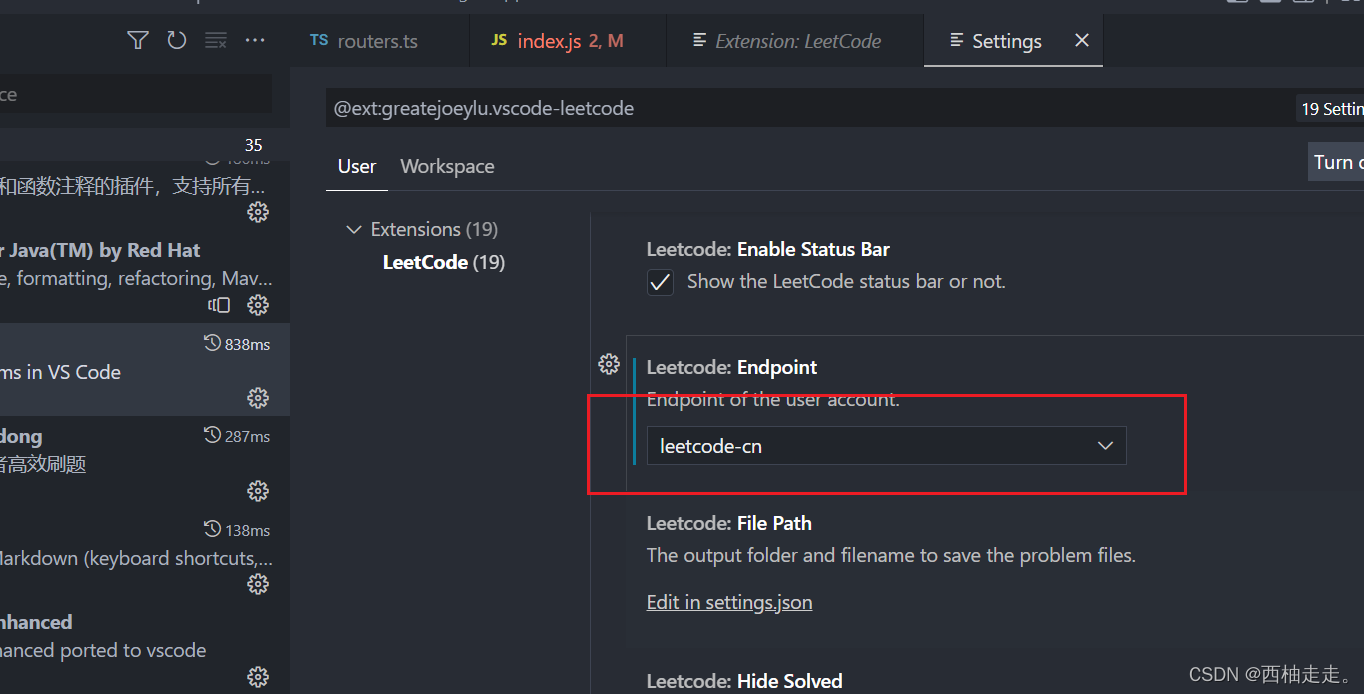The image size is (1364, 694).
Task: Refresh the extensions list
Action: (177, 40)
